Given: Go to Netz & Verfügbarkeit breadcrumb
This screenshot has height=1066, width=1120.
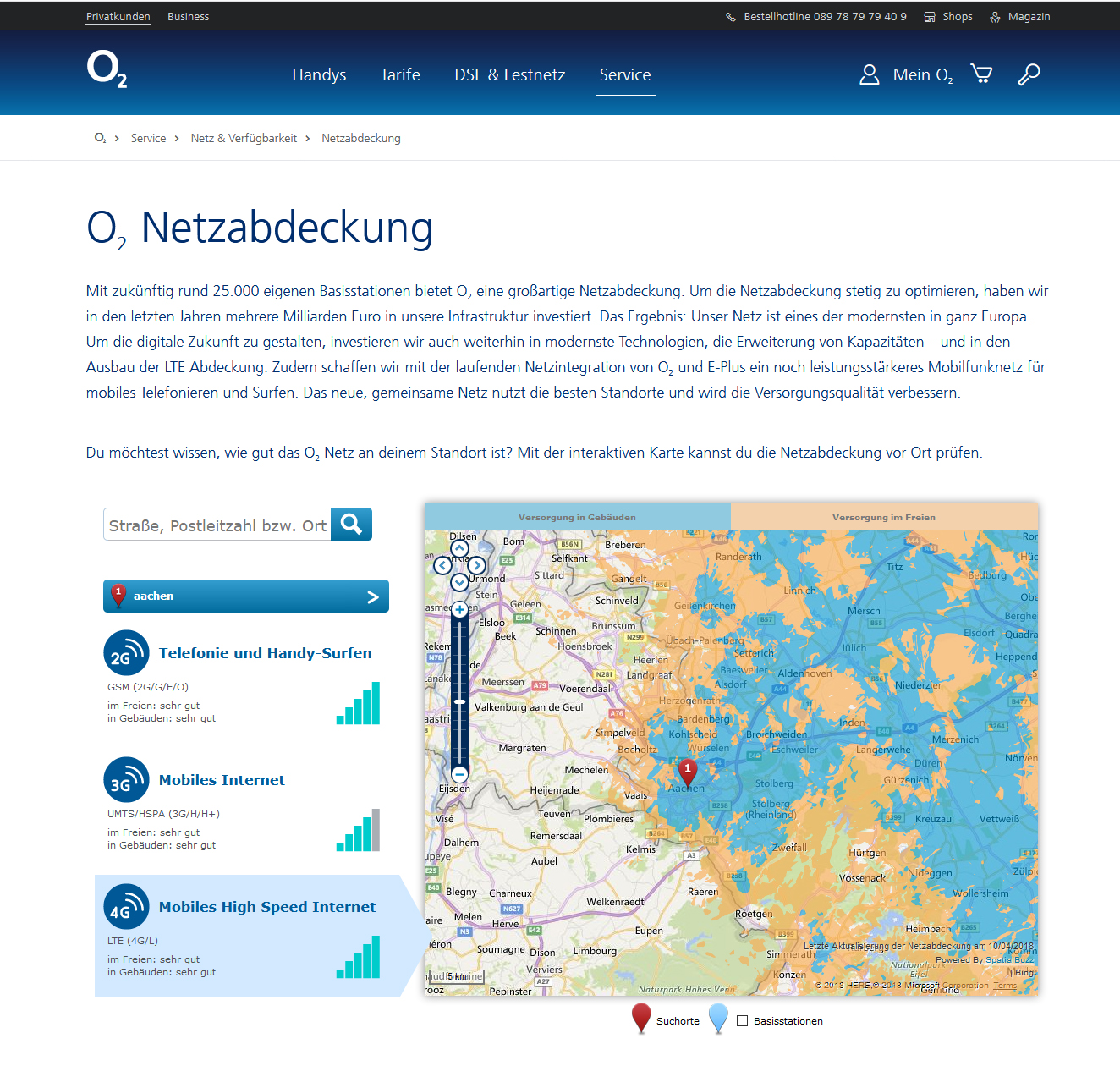Looking at the screenshot, I should click(x=244, y=138).
